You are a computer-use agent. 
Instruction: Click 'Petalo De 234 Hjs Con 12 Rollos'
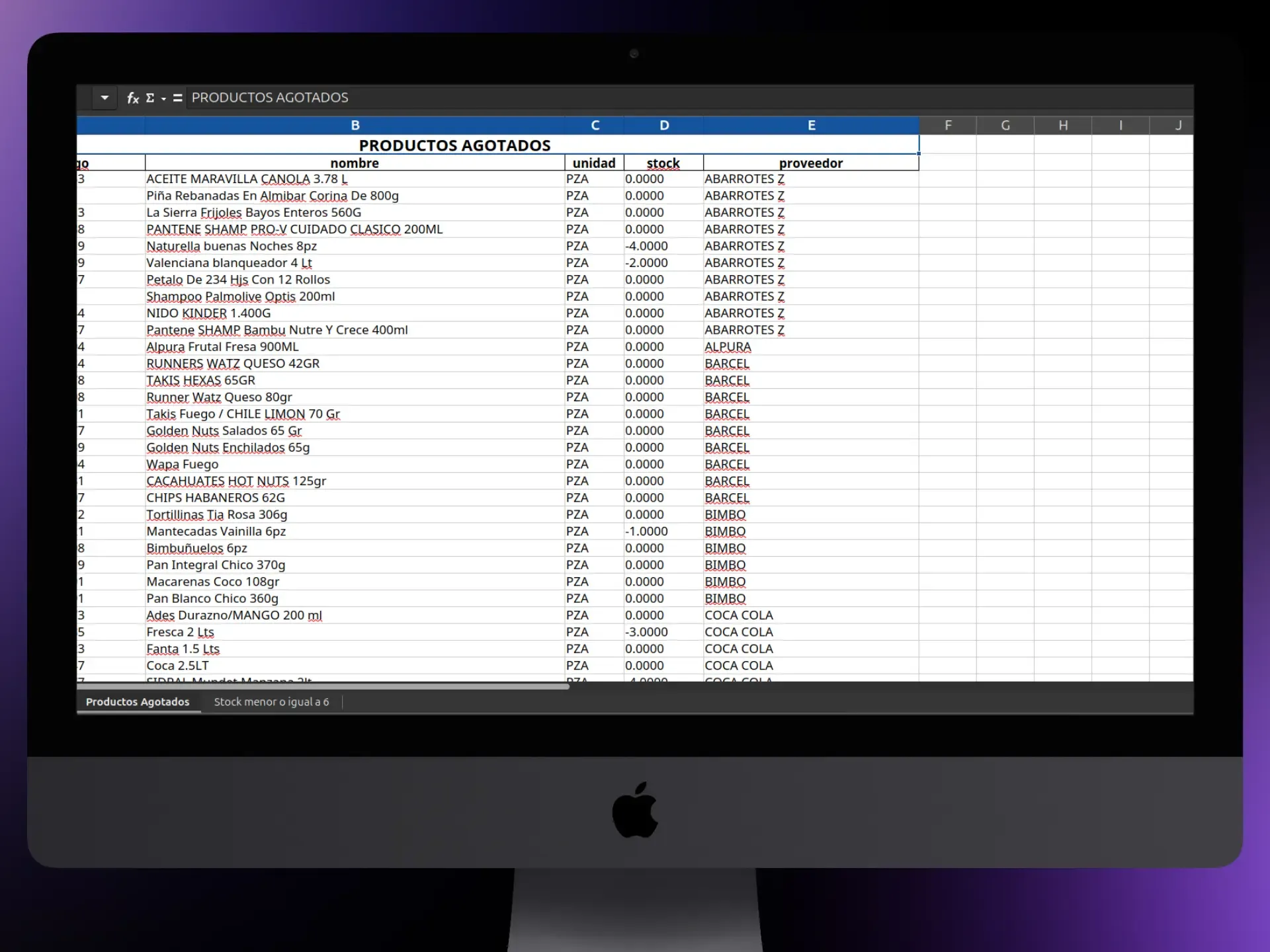click(x=355, y=280)
